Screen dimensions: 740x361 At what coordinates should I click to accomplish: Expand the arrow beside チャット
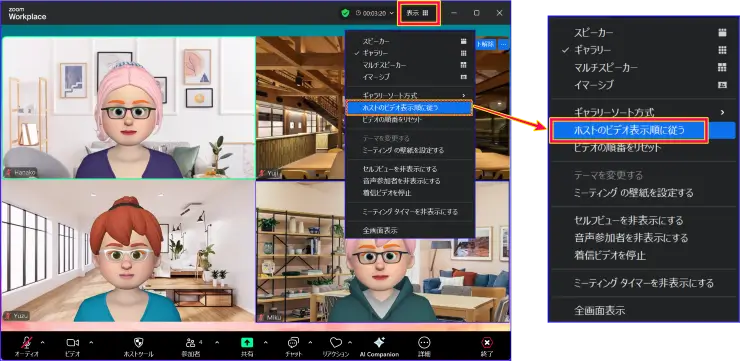pyautogui.click(x=311, y=342)
